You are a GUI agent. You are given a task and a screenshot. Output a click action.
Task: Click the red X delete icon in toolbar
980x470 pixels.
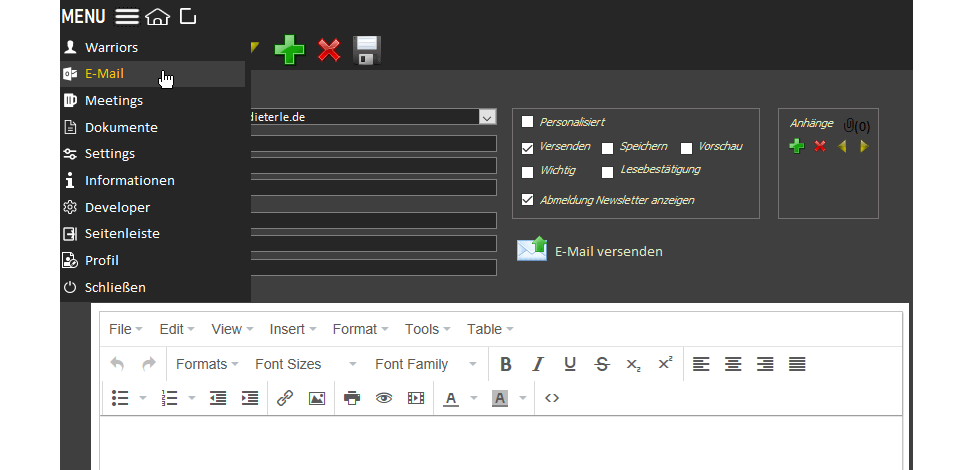tap(329, 50)
